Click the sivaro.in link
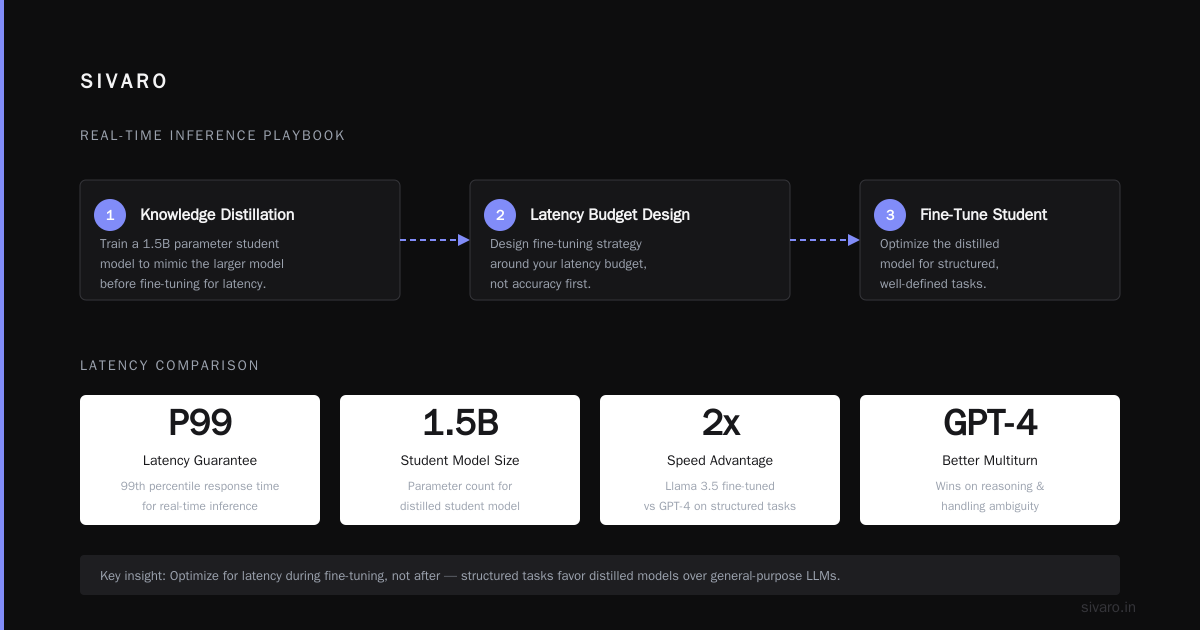The image size is (1200, 630). pyautogui.click(x=1108, y=607)
